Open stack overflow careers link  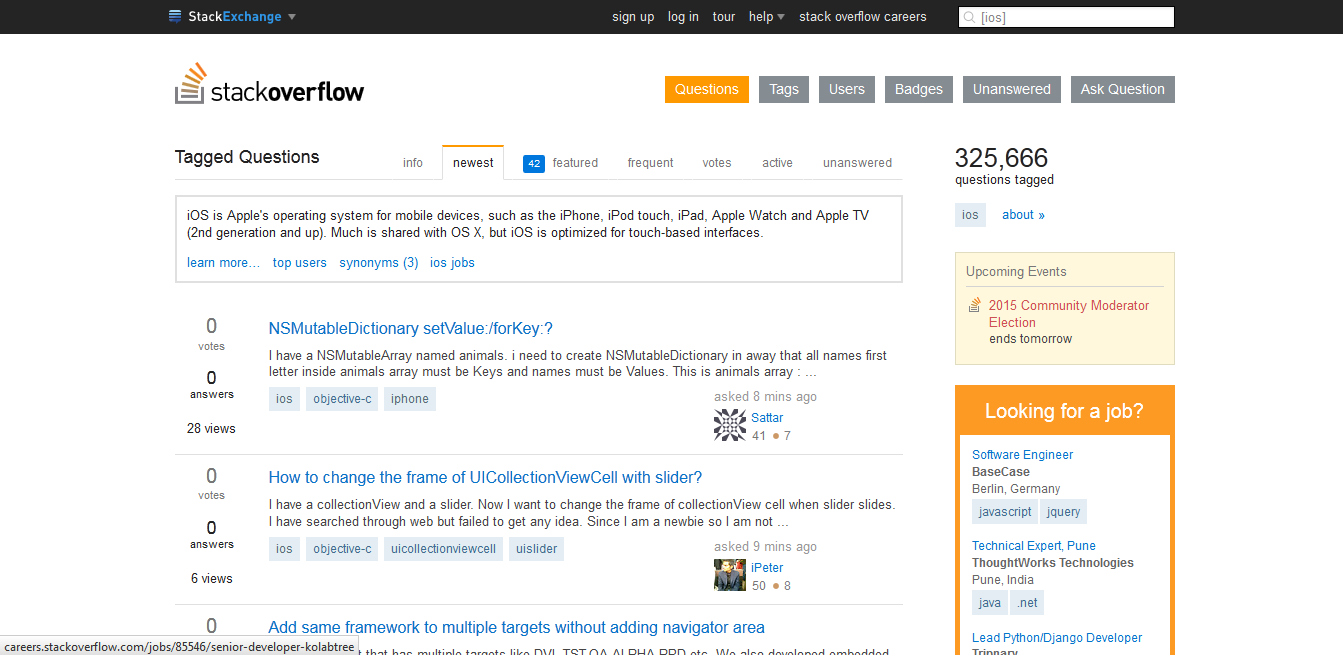pos(863,17)
